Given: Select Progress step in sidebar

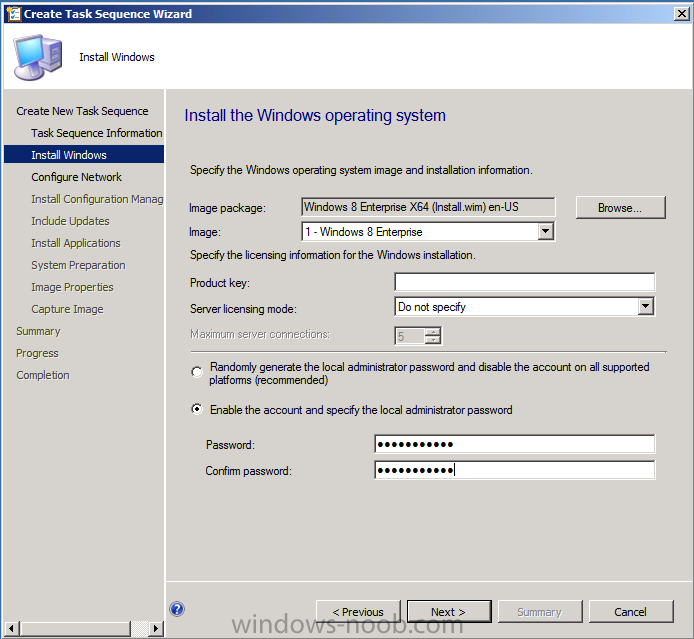Looking at the screenshot, I should 37,353.
